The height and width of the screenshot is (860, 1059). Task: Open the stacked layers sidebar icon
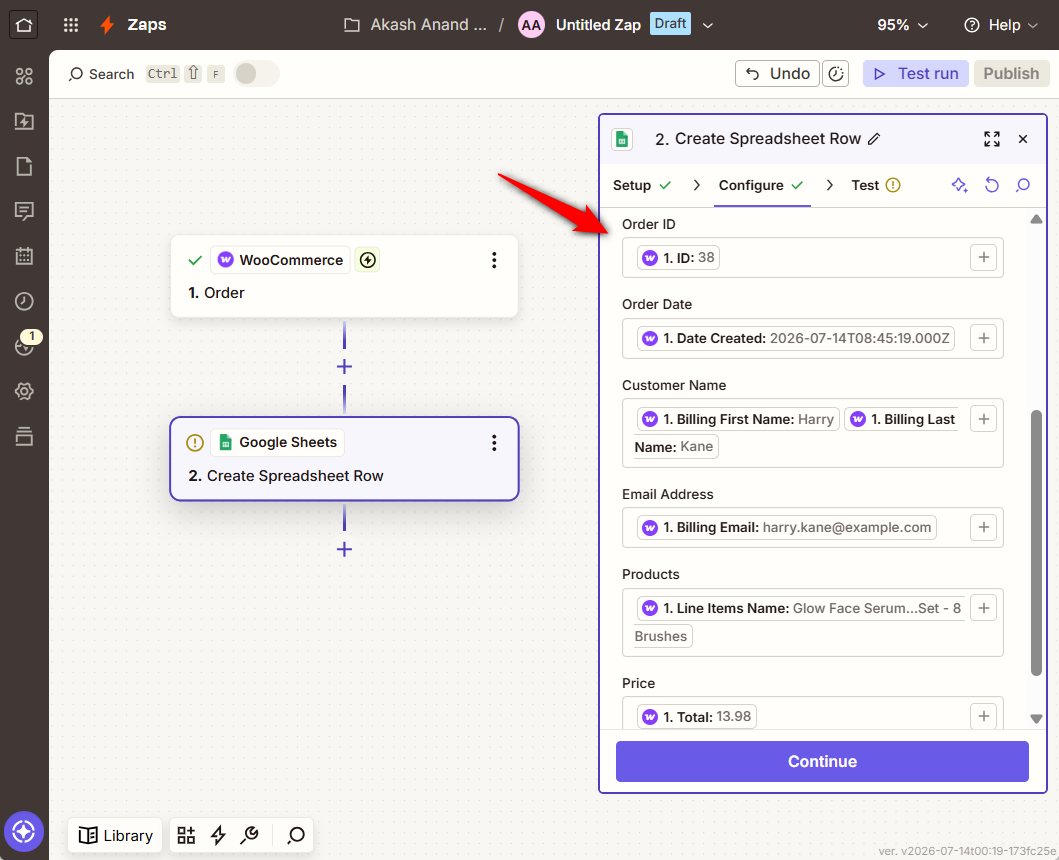[x=24, y=436]
